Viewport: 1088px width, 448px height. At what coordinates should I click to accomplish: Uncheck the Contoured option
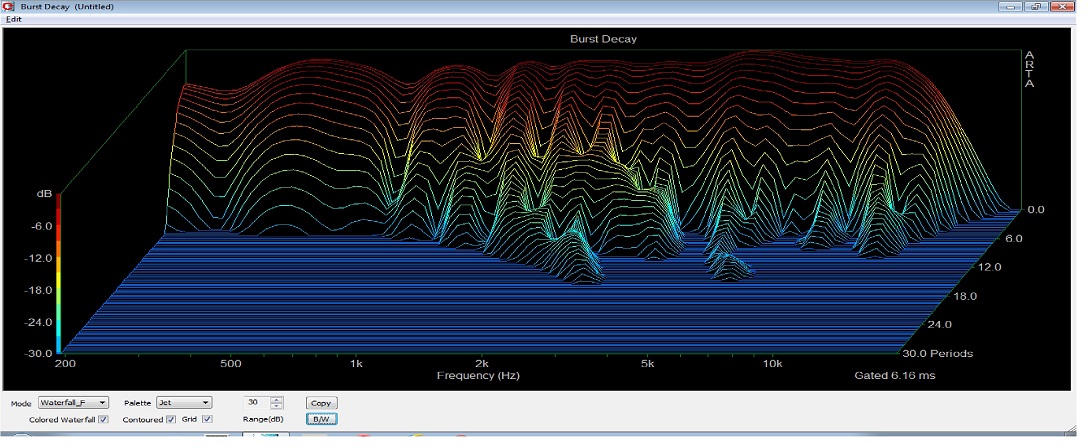170,419
